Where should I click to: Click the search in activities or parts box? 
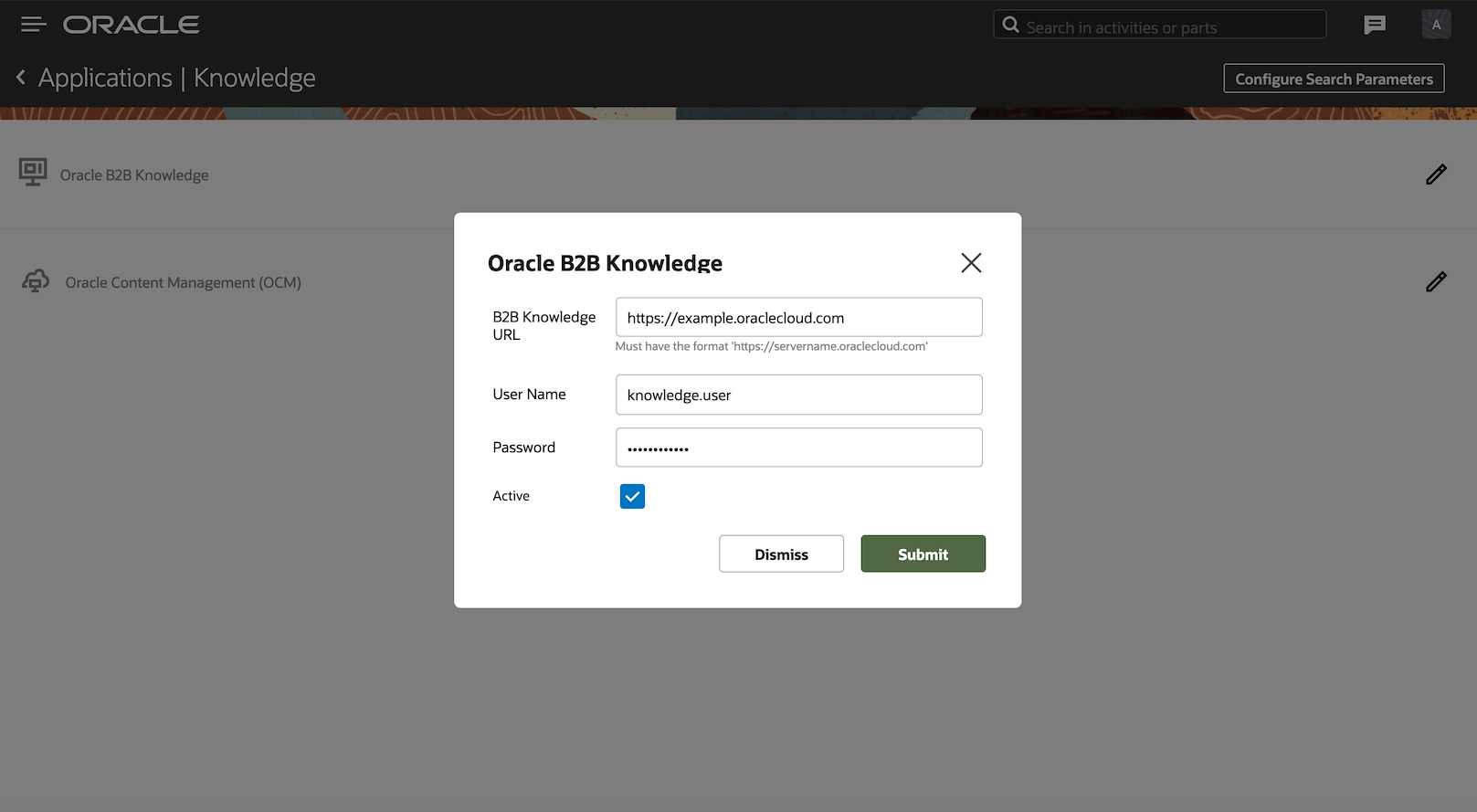[1160, 25]
